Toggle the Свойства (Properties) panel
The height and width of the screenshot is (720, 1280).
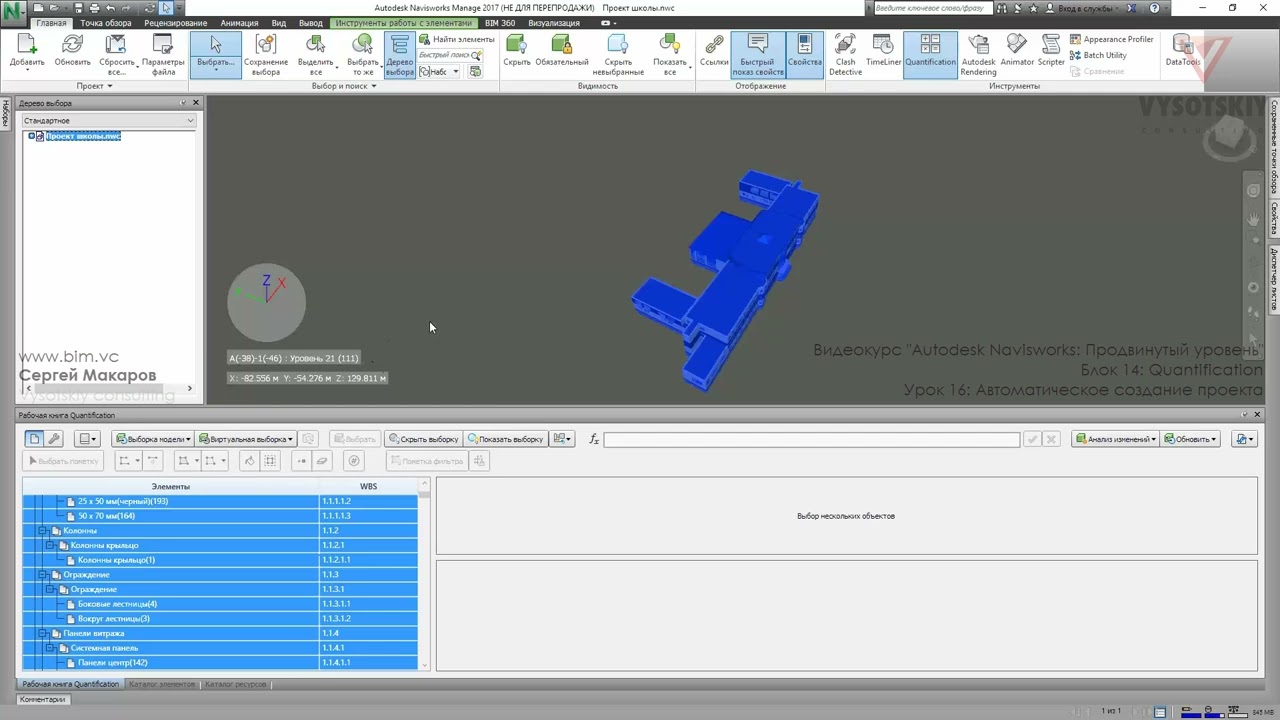point(804,54)
